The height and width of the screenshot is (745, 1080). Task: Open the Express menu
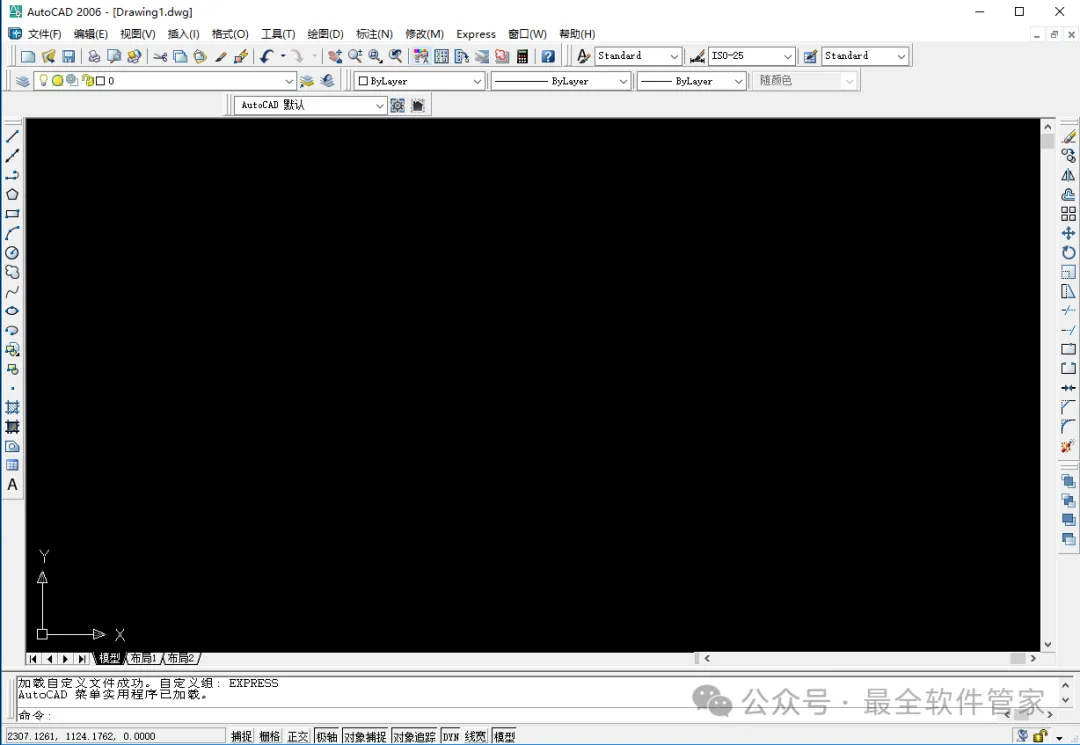pyautogui.click(x=476, y=34)
